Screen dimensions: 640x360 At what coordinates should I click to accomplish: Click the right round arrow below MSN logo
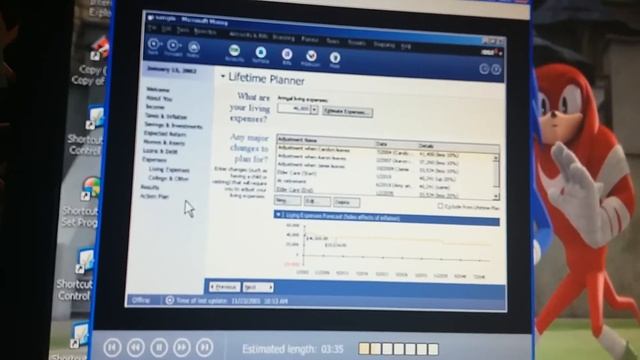coord(496,69)
